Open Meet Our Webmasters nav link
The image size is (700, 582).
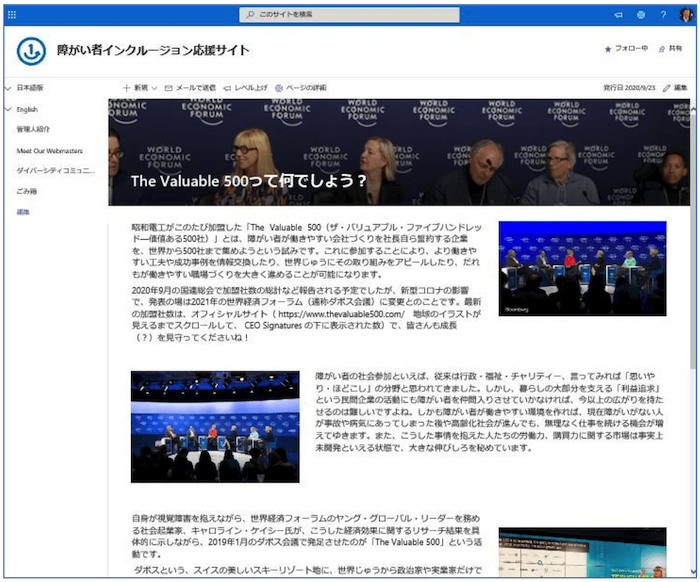click(50, 151)
